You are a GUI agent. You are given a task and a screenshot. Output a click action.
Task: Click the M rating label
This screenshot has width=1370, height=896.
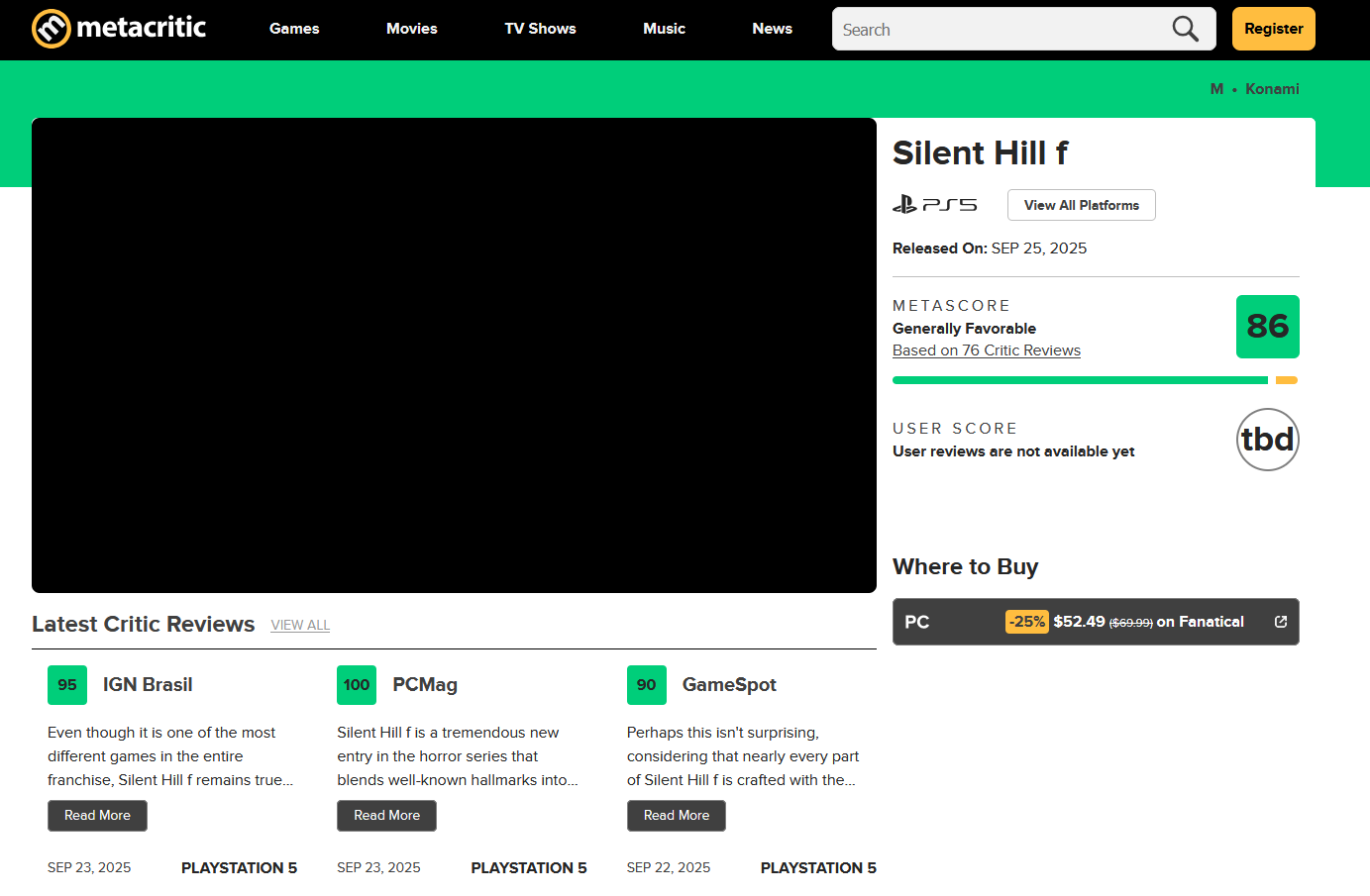(x=1216, y=89)
